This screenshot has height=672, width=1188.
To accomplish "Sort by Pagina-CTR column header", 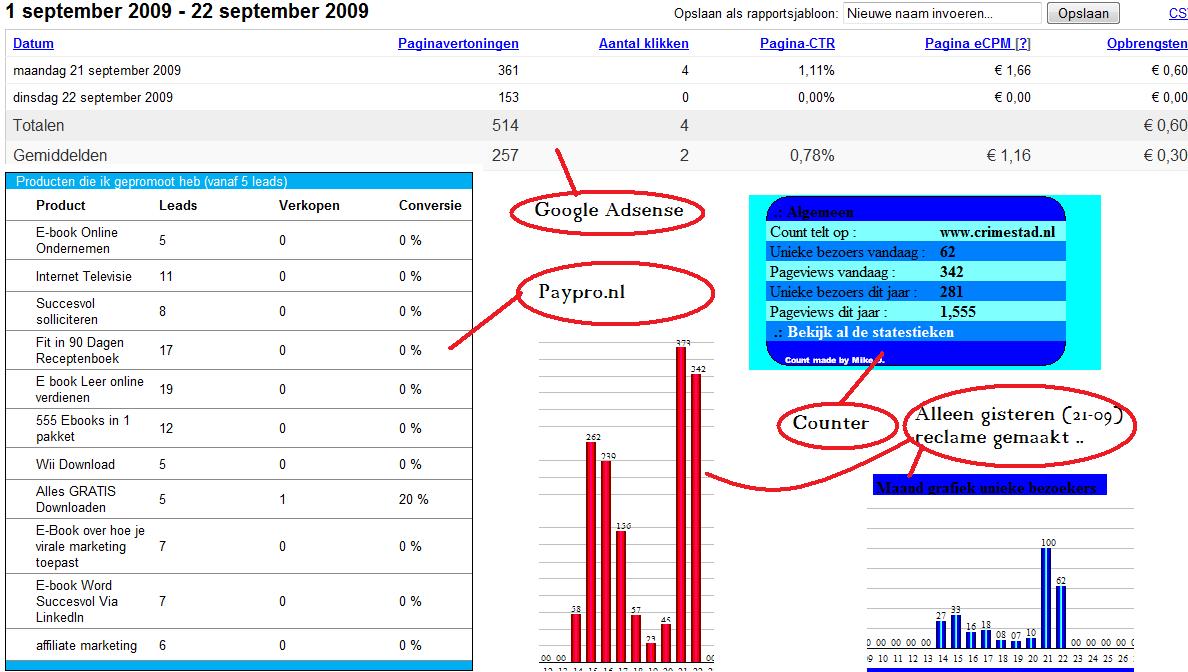I will tap(797, 44).
